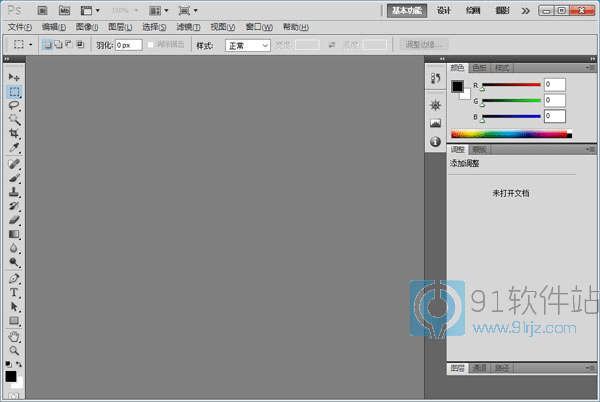Click the 基本功能 workspace button
Screen dimensions: 600x402
(x=407, y=10)
